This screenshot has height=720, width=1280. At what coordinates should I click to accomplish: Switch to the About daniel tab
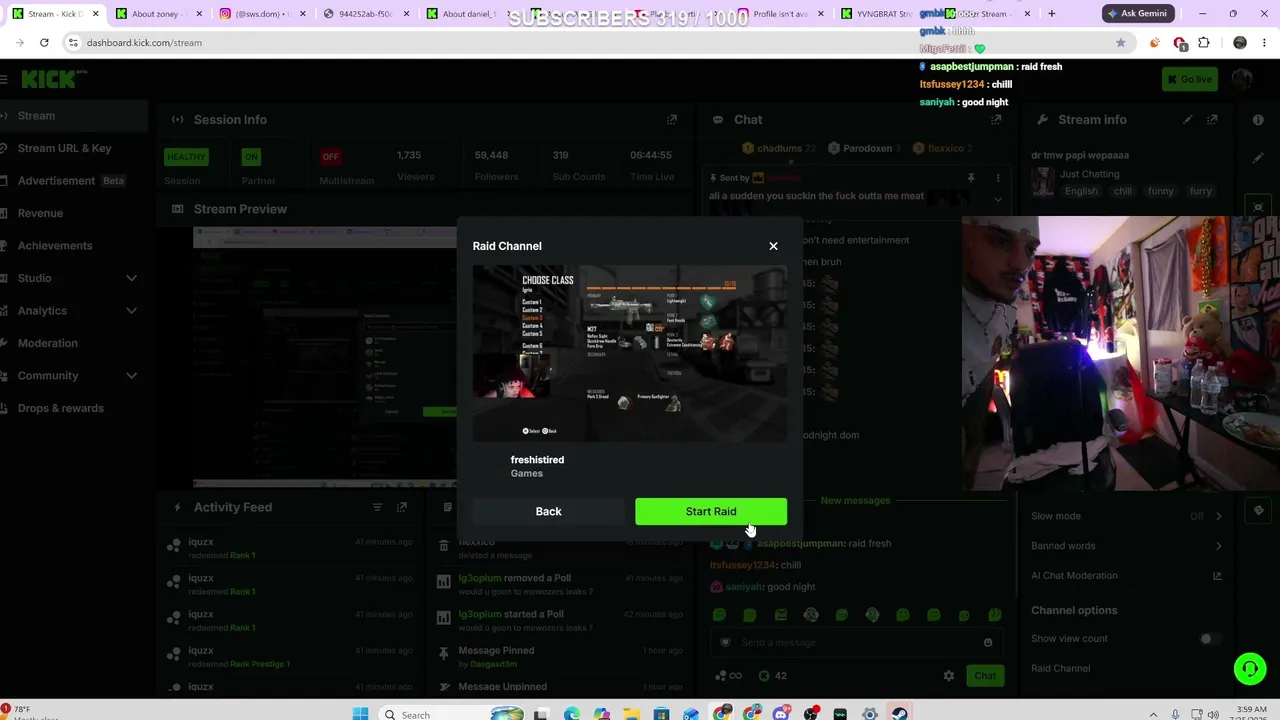coord(470,14)
